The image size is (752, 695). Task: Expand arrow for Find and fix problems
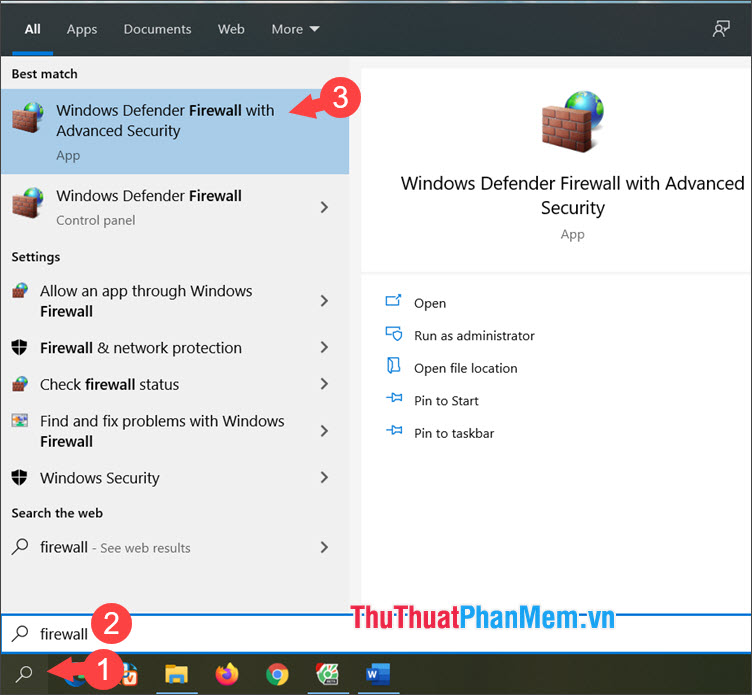point(325,431)
